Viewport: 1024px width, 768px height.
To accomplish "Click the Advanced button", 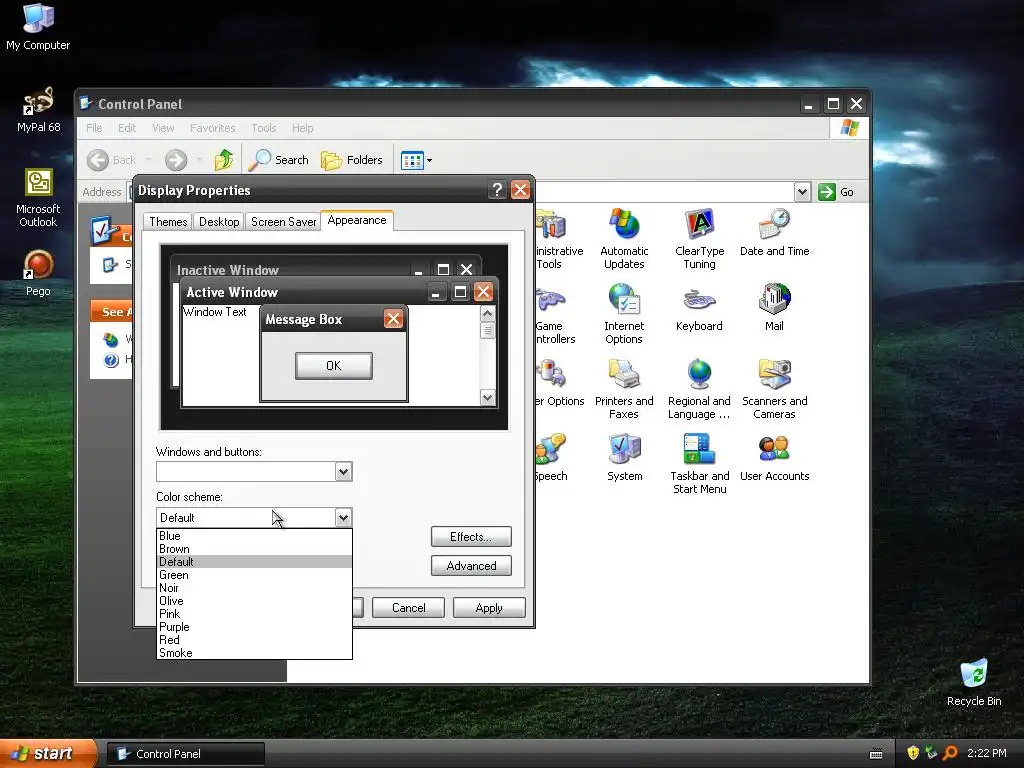I will click(x=471, y=566).
